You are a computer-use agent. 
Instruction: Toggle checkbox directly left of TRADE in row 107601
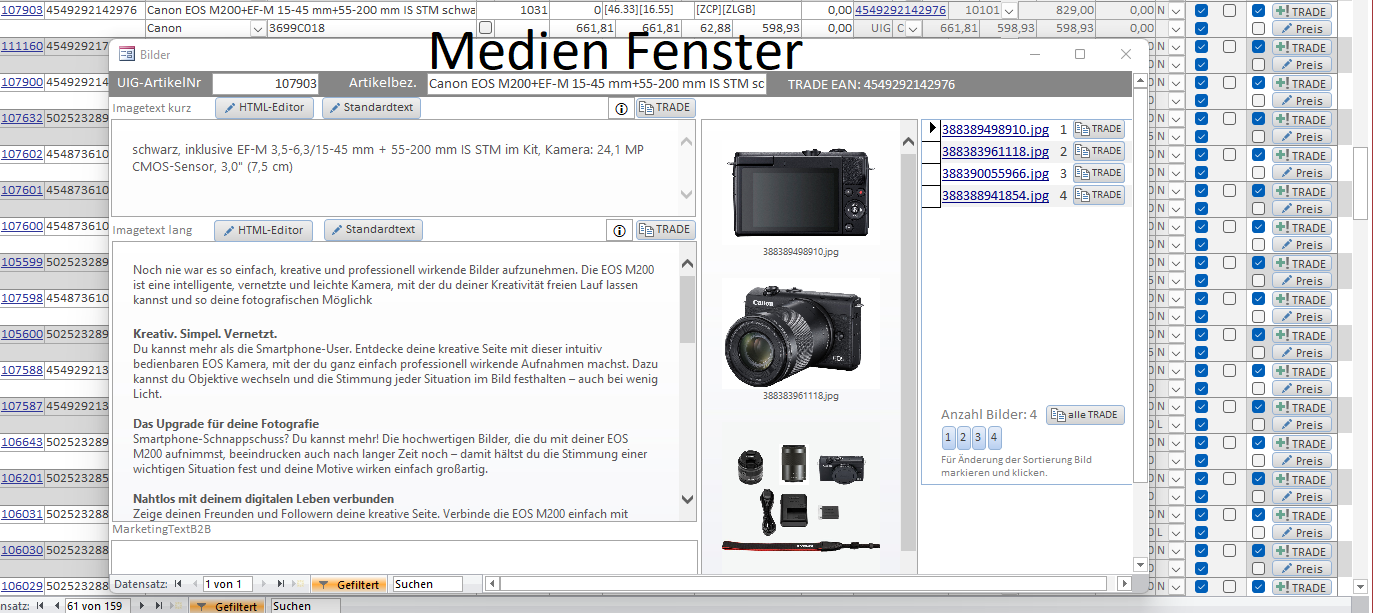(x=1258, y=191)
